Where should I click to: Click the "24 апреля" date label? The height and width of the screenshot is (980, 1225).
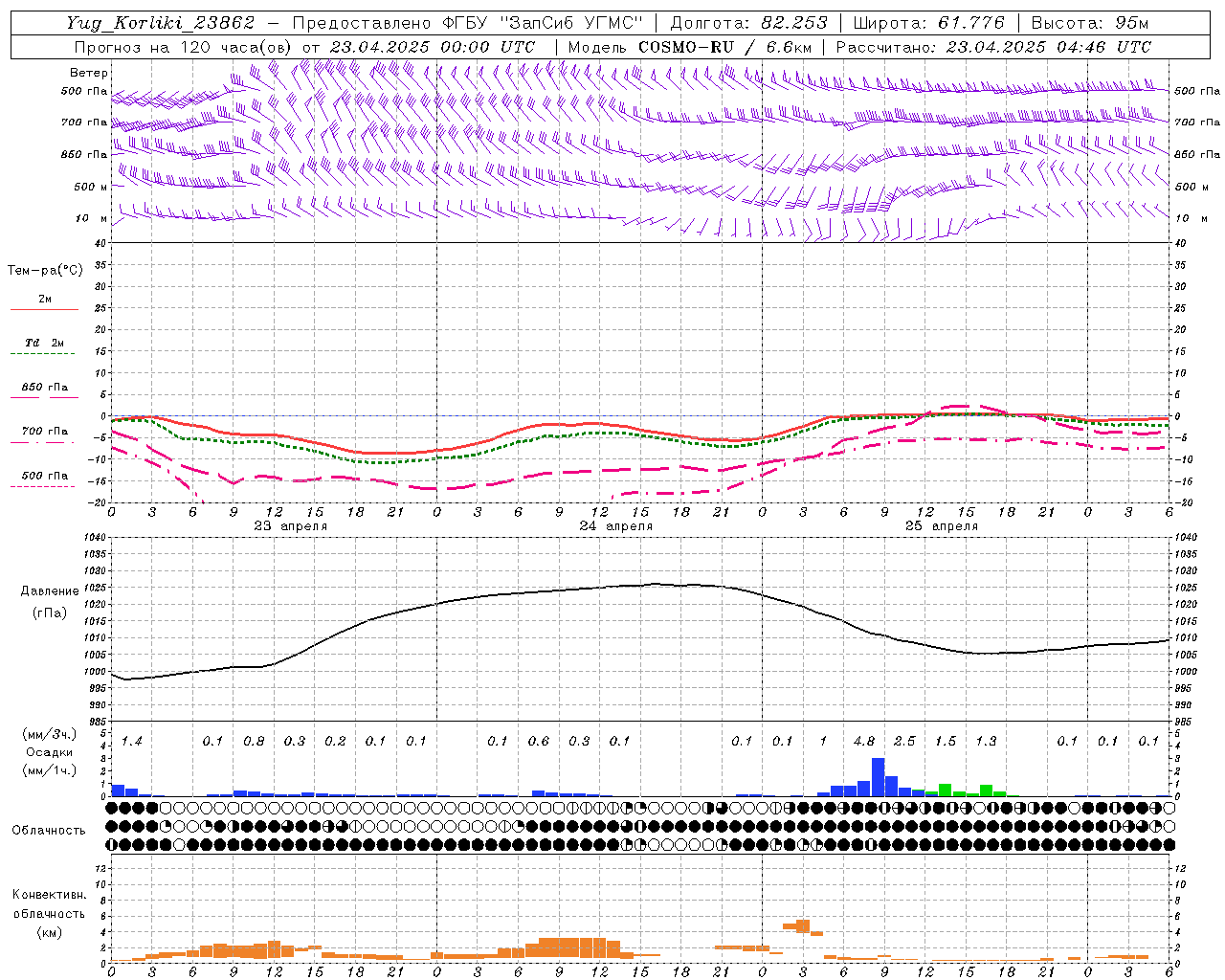(x=615, y=526)
